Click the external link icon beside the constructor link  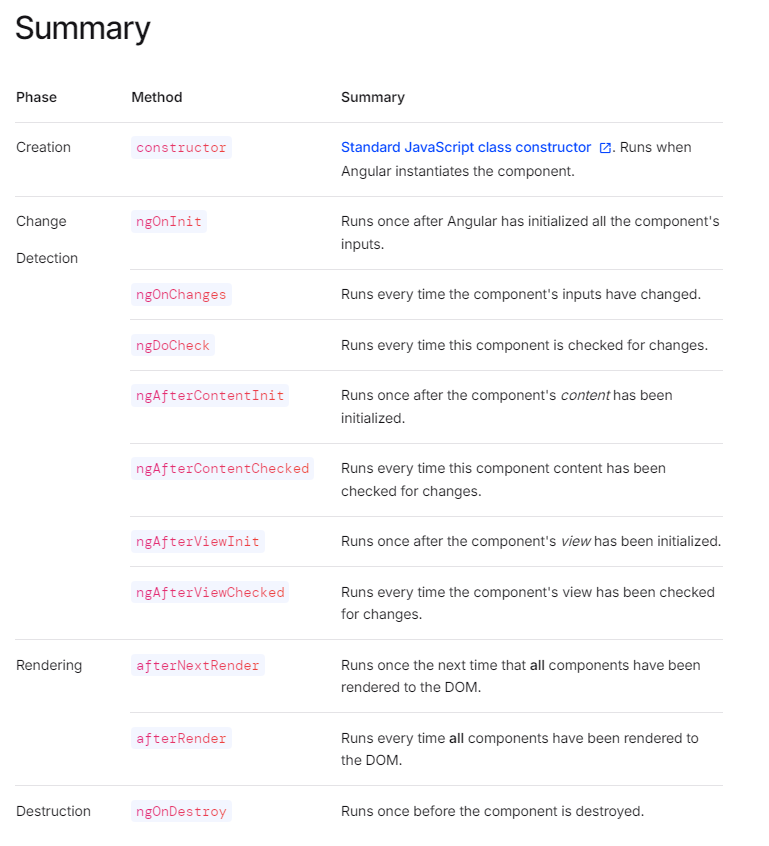click(x=605, y=148)
